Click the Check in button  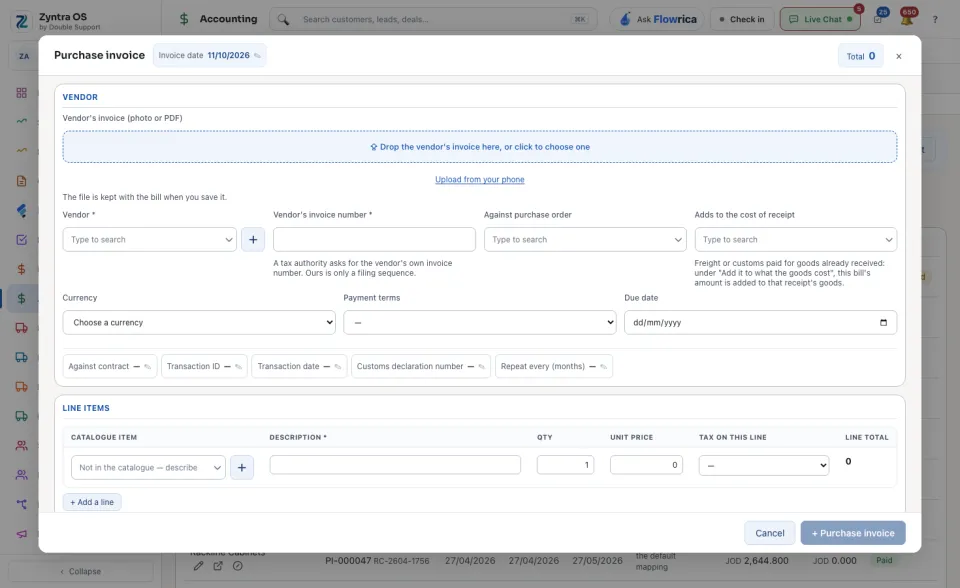(x=742, y=20)
